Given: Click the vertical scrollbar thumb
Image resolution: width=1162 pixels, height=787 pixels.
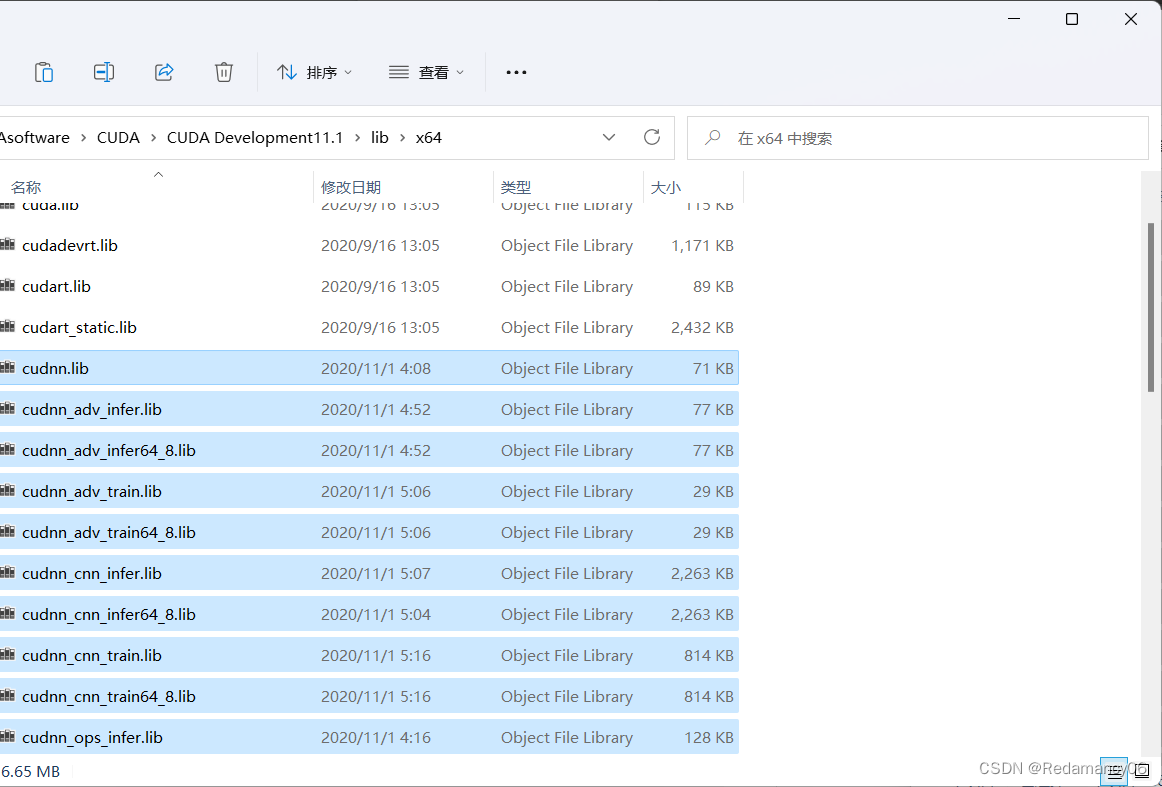Looking at the screenshot, I should (1151, 307).
